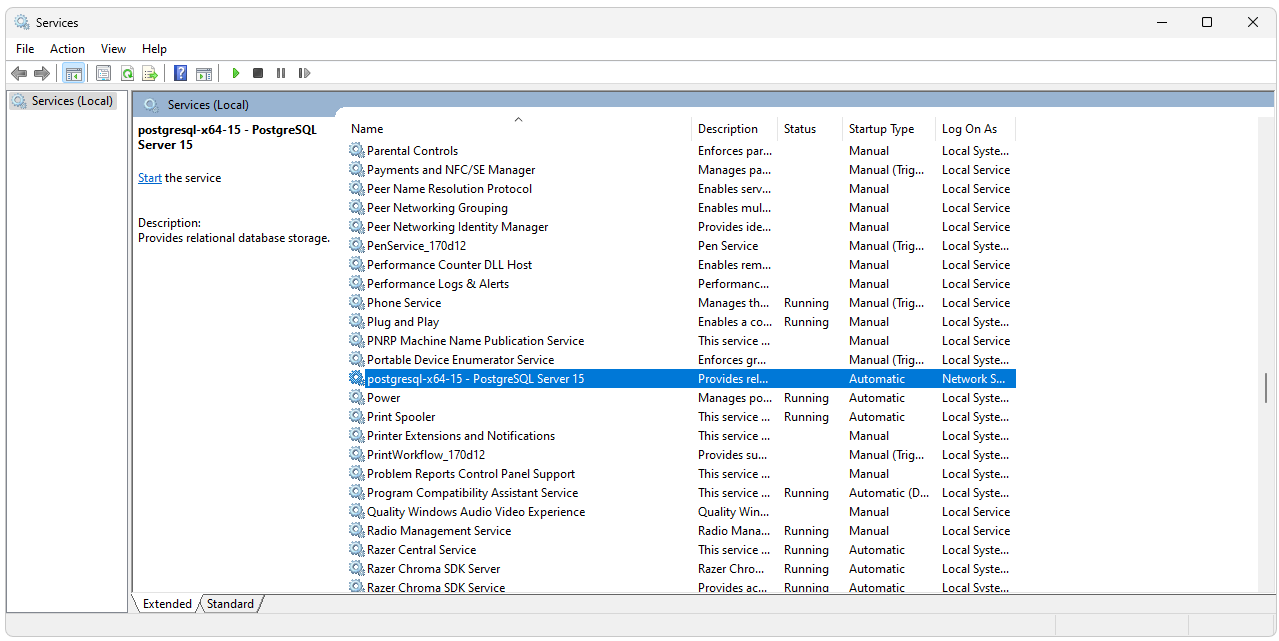Select Printer Extensions and Notifications service
Viewport: 1279px width, 641px height.
tap(460, 436)
